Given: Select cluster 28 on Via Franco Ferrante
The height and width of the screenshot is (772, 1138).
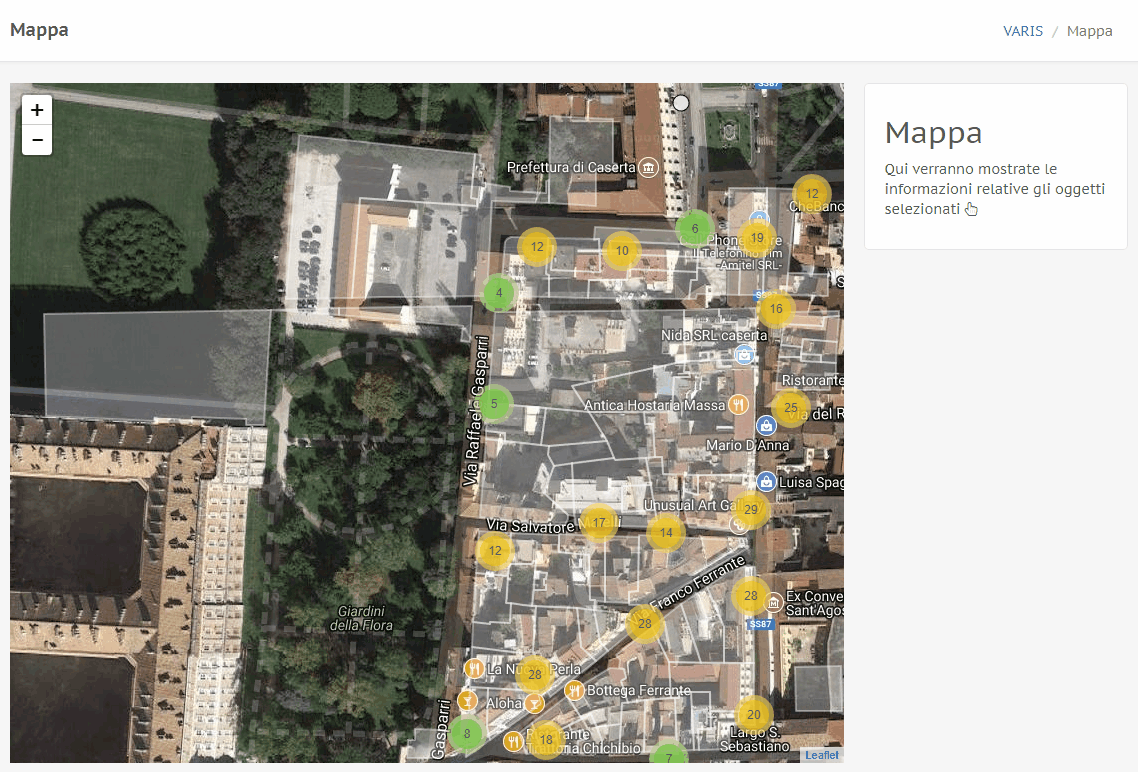Looking at the screenshot, I should pos(644,623).
